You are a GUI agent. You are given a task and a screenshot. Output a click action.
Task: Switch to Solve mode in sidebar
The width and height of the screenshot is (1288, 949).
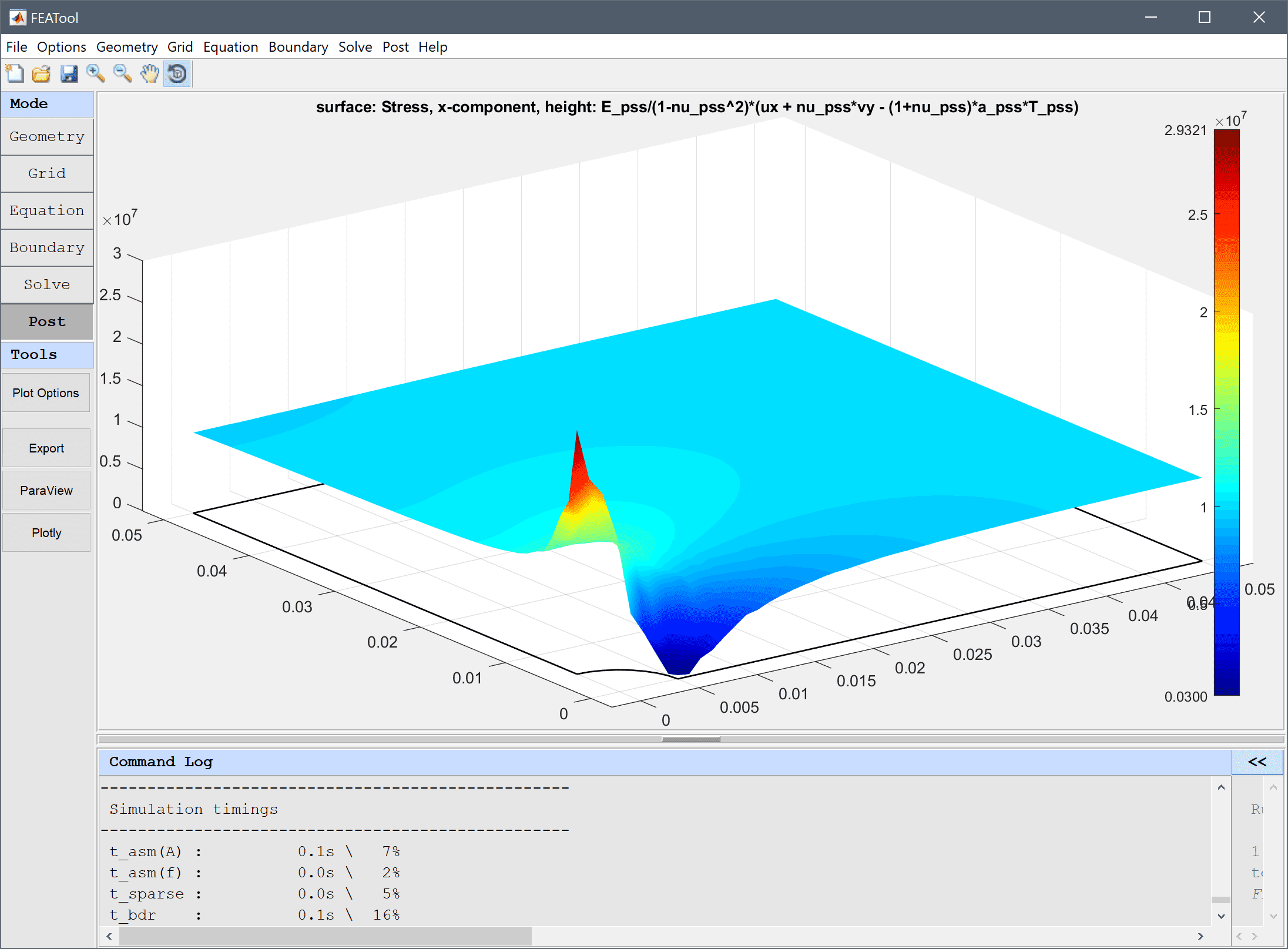coord(47,285)
